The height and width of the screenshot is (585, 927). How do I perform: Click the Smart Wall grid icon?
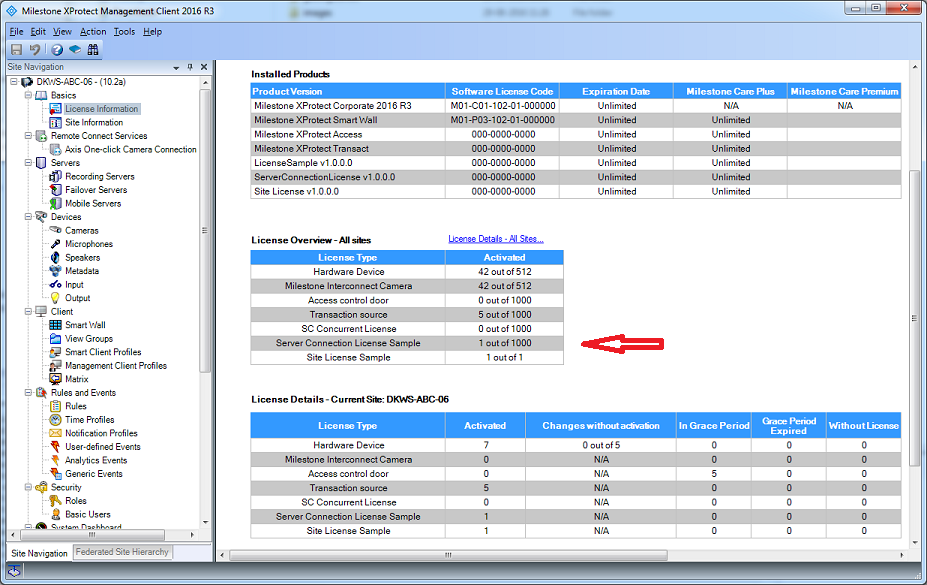click(x=56, y=325)
